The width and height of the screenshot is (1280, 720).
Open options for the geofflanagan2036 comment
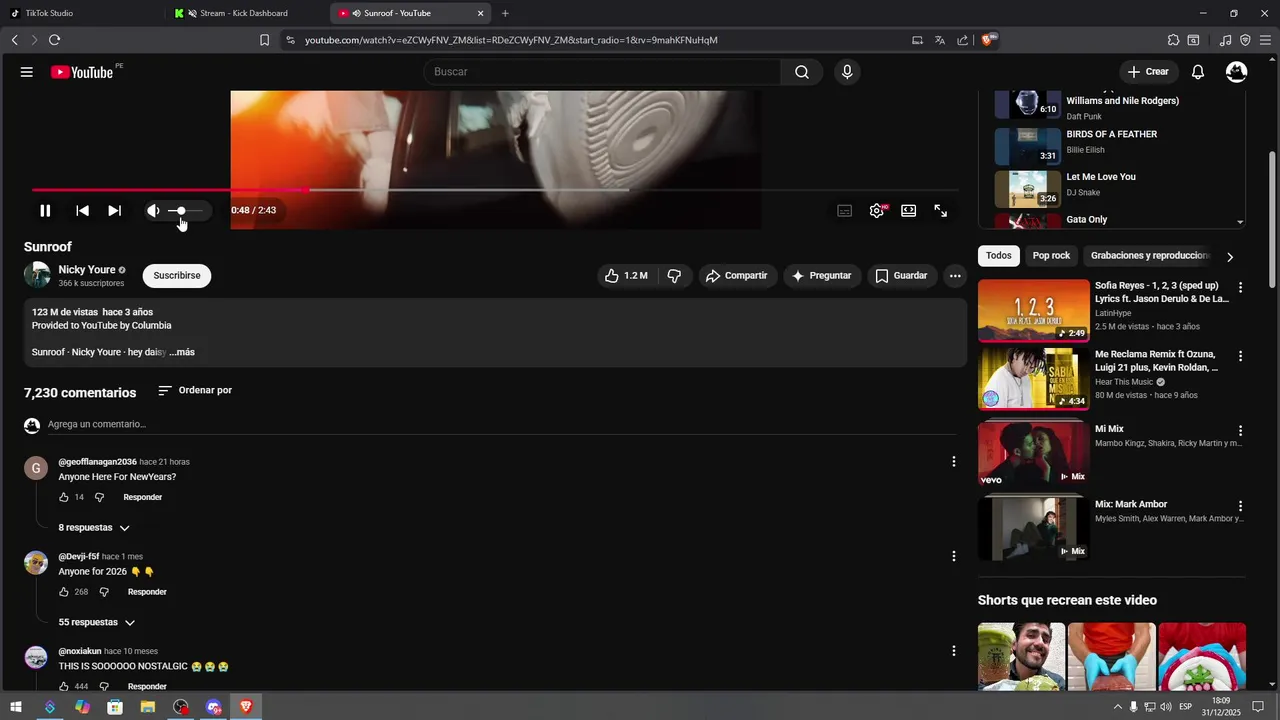954,462
